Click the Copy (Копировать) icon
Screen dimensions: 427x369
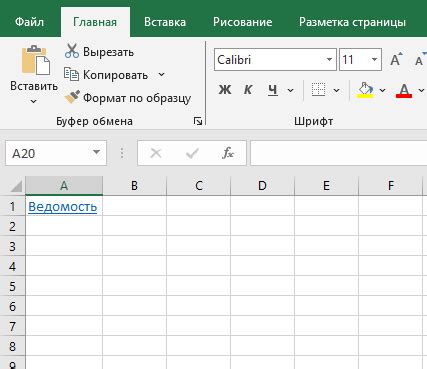[71, 74]
